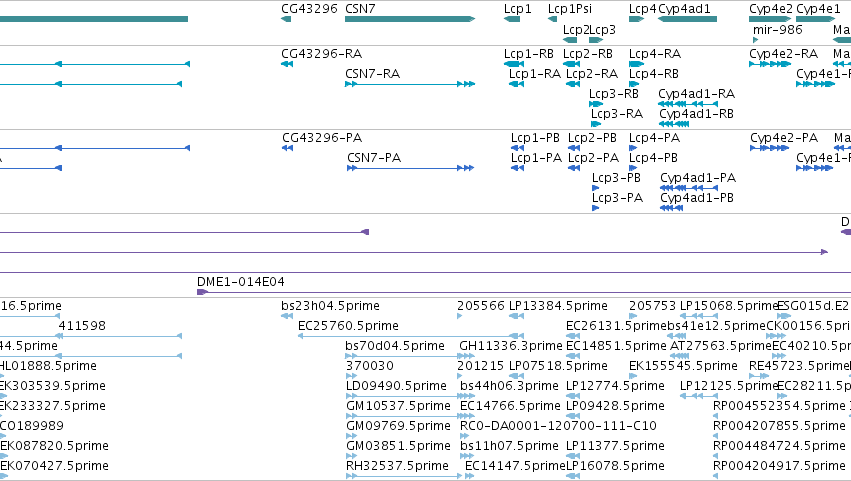Click protein Lcp1-PA
This screenshot has height=481, width=851.
(536, 158)
